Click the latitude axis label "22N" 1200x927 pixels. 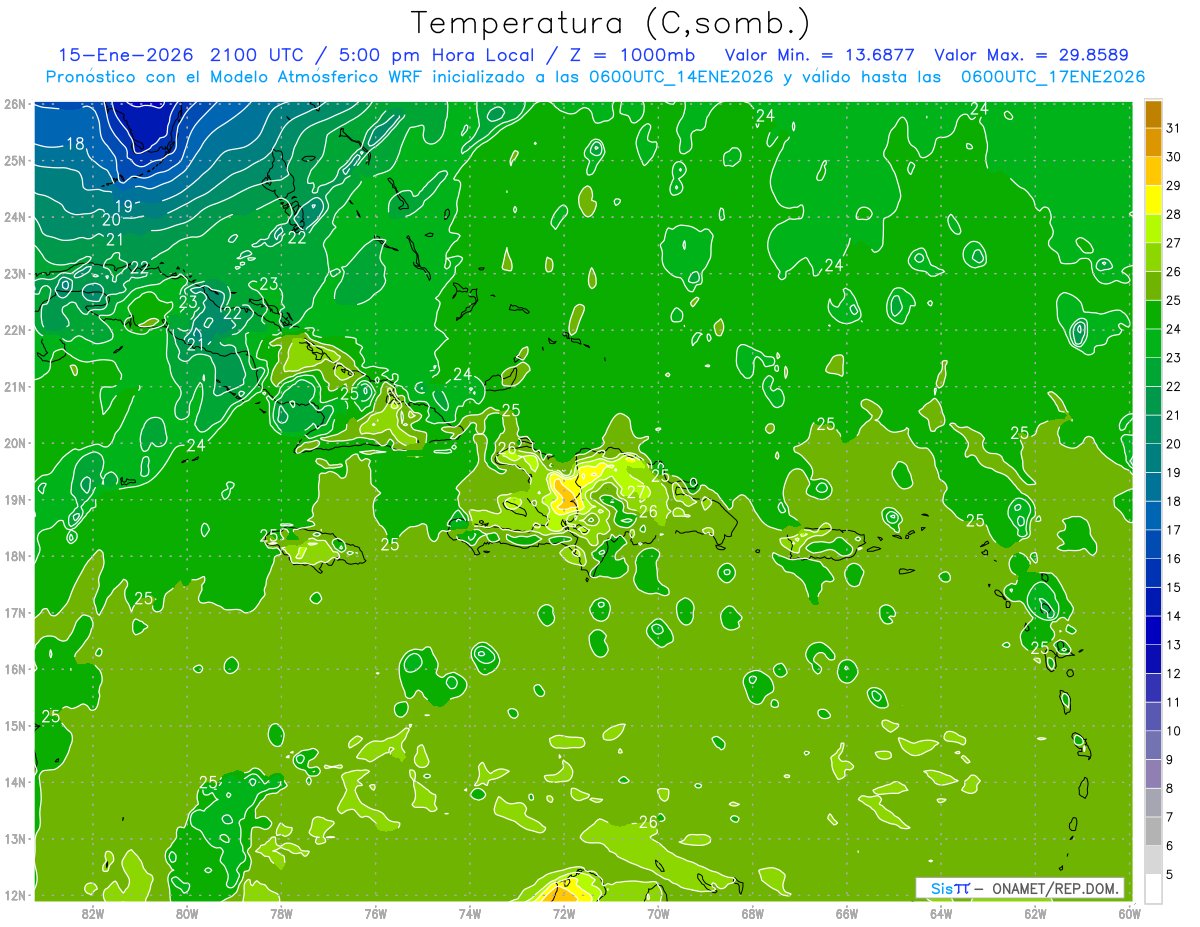[15, 330]
